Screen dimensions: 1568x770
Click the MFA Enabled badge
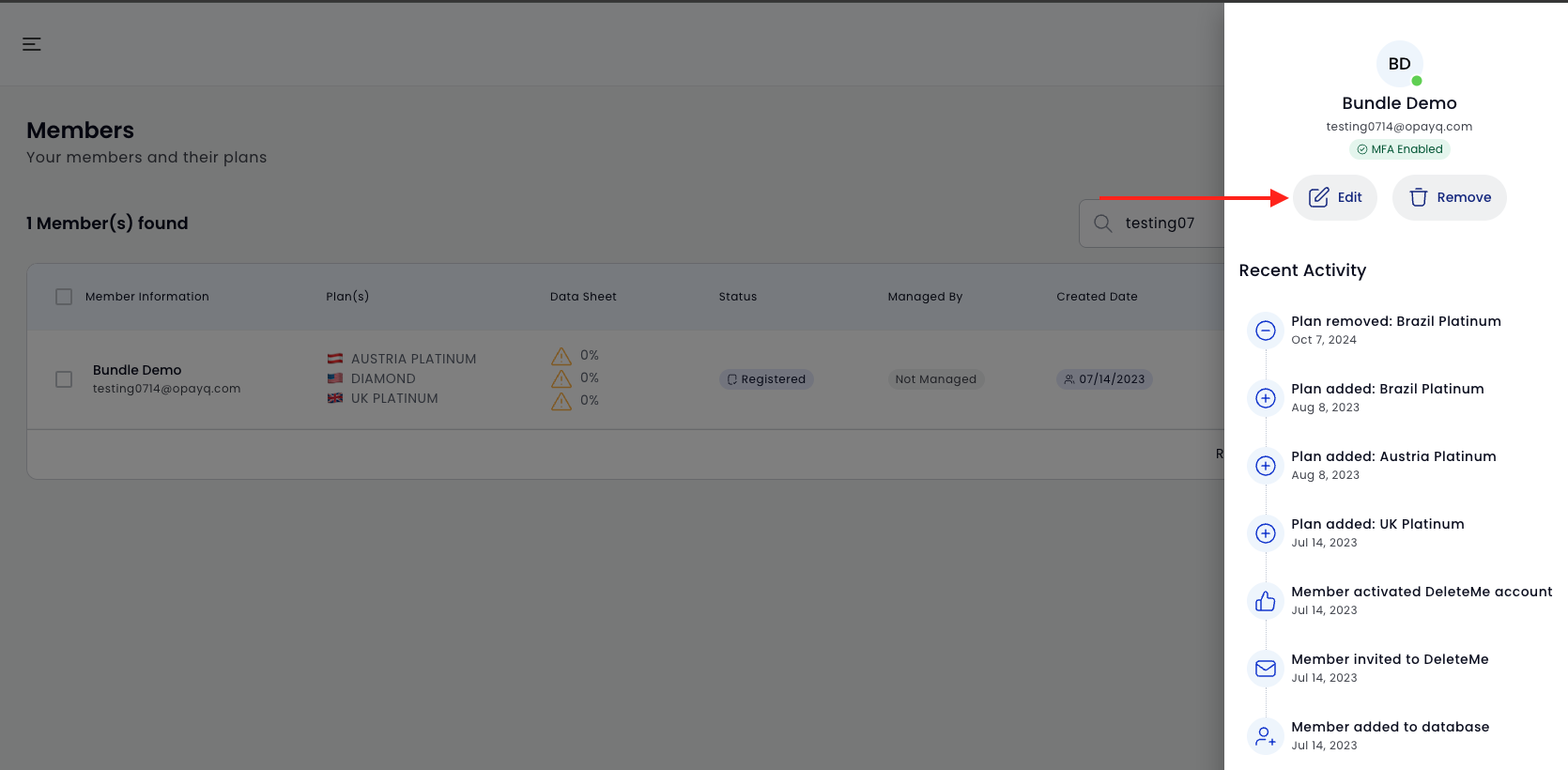[1400, 149]
